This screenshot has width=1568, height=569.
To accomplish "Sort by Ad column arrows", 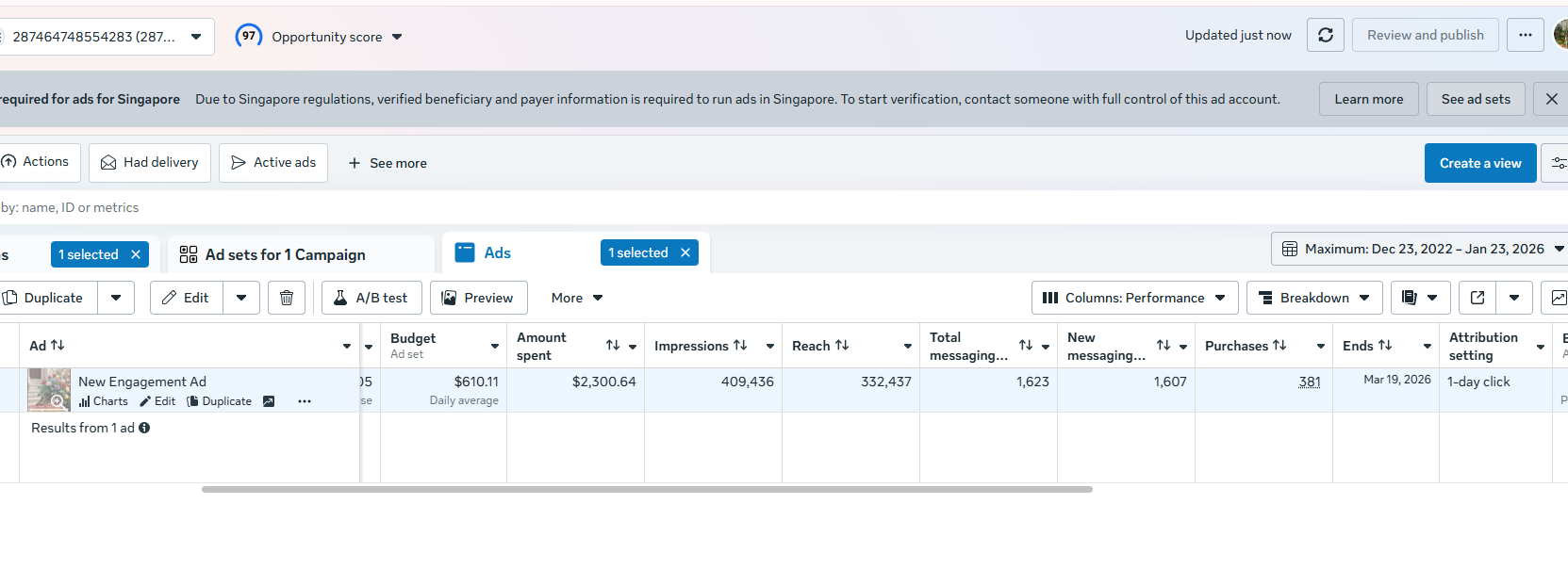I will (x=58, y=346).
